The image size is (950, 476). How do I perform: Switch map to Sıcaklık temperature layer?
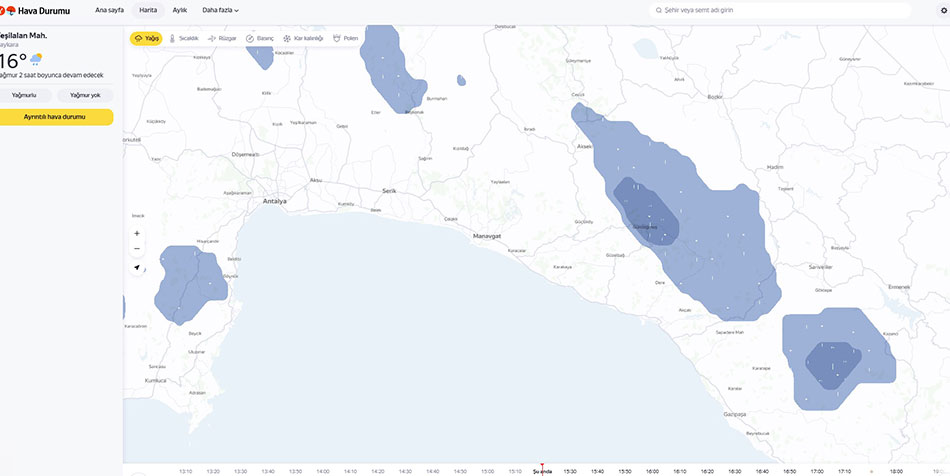[184, 38]
